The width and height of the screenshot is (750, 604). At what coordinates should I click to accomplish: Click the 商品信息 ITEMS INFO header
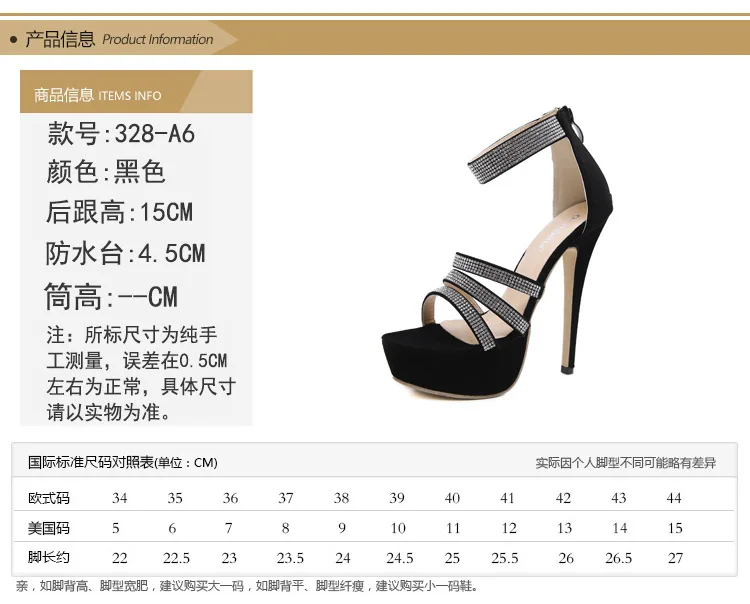[98, 95]
